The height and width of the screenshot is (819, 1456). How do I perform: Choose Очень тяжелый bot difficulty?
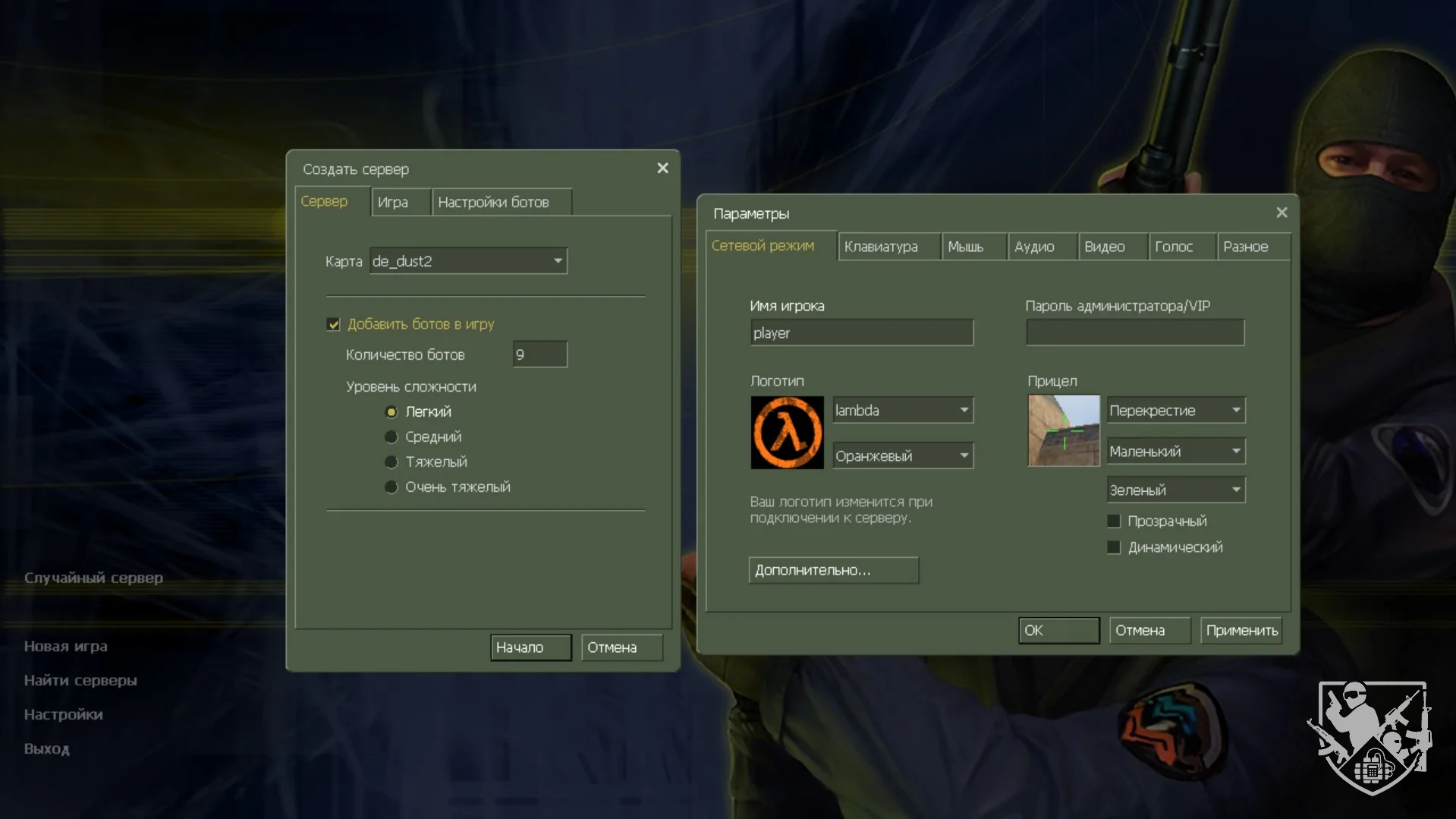(x=392, y=487)
